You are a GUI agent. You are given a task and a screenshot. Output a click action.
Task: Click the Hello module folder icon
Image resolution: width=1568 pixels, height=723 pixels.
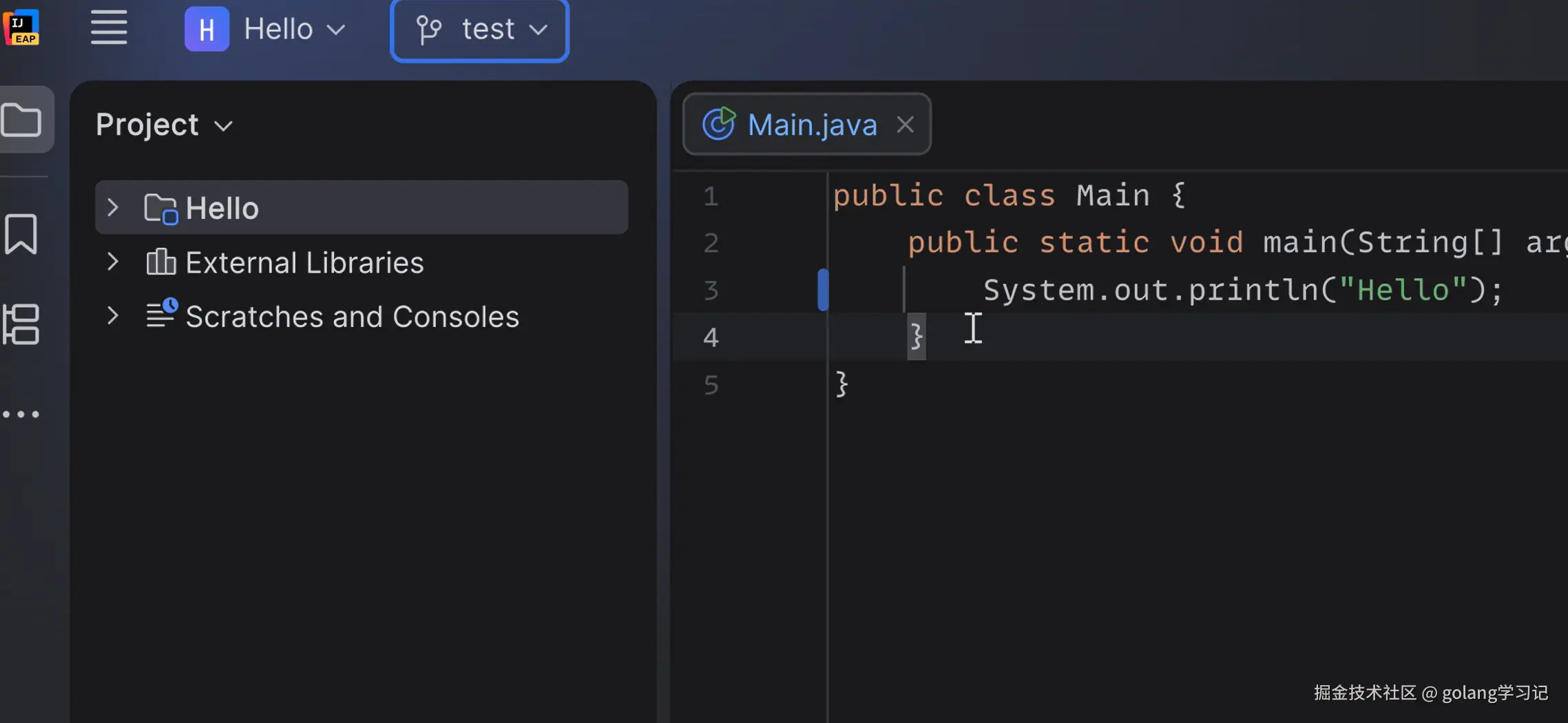click(x=161, y=209)
